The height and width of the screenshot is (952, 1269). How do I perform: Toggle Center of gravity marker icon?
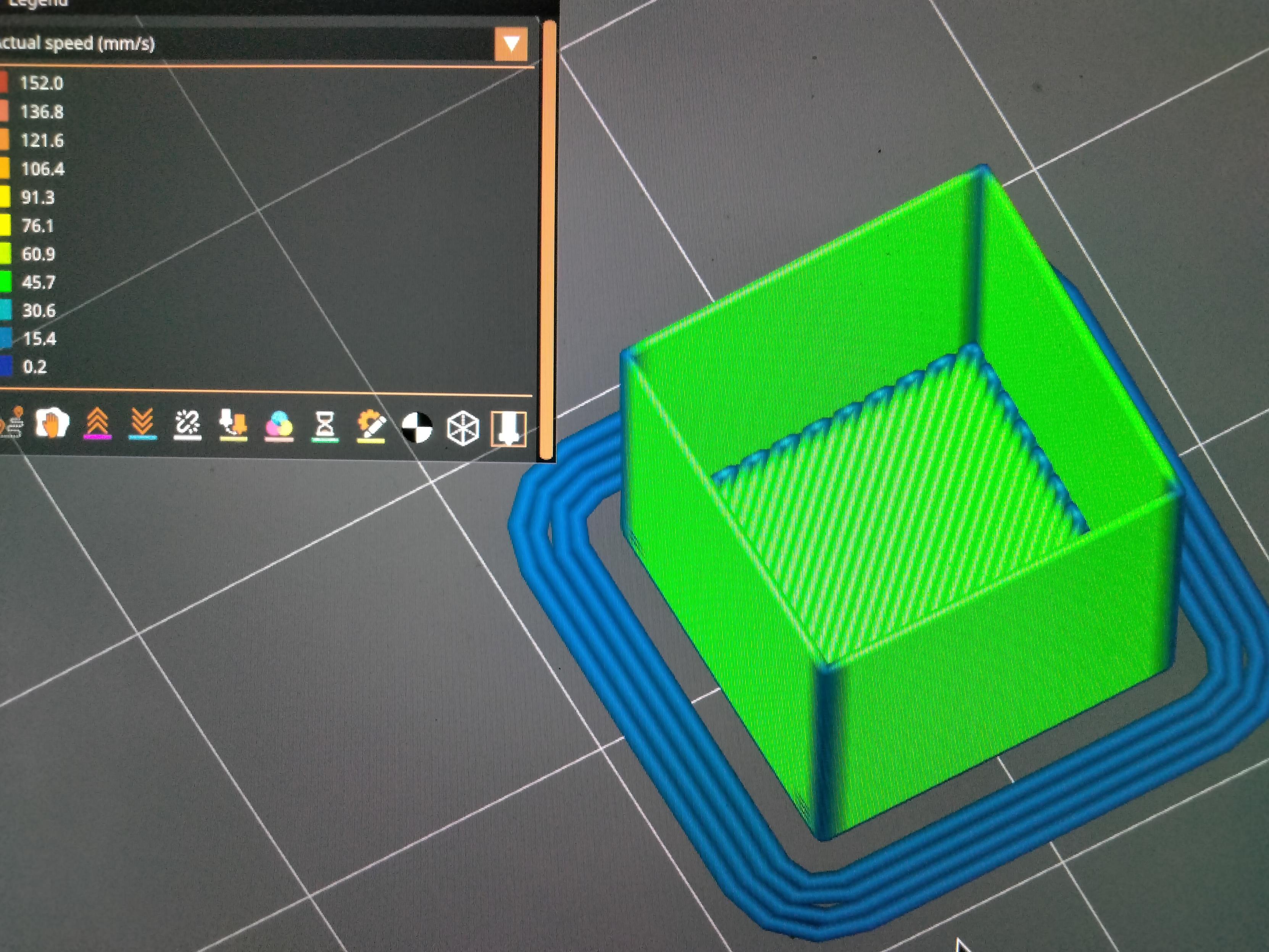[416, 428]
